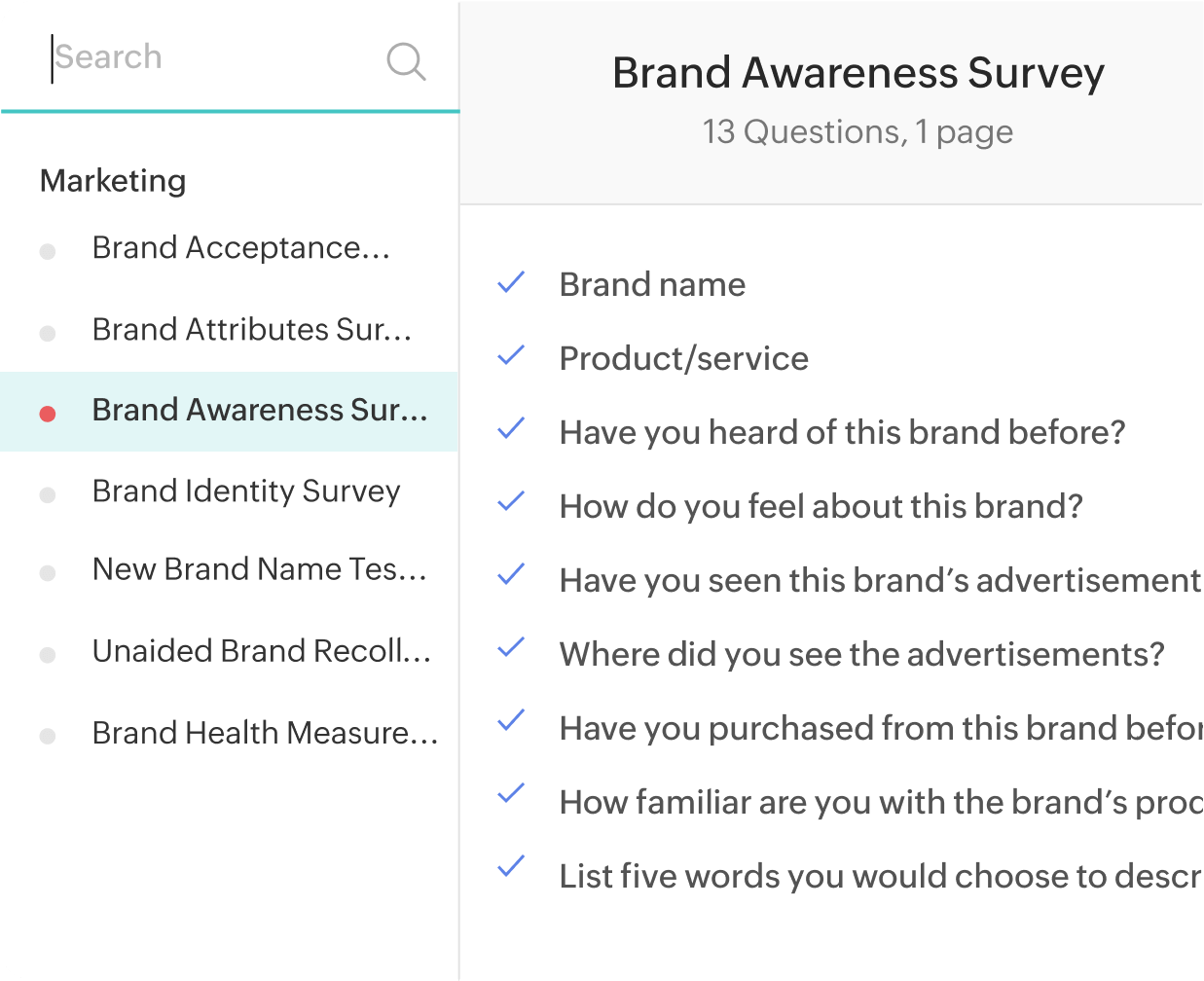Toggle the checkmark next to Brand name
Viewport: 1204px width, 981px height.
click(511, 282)
